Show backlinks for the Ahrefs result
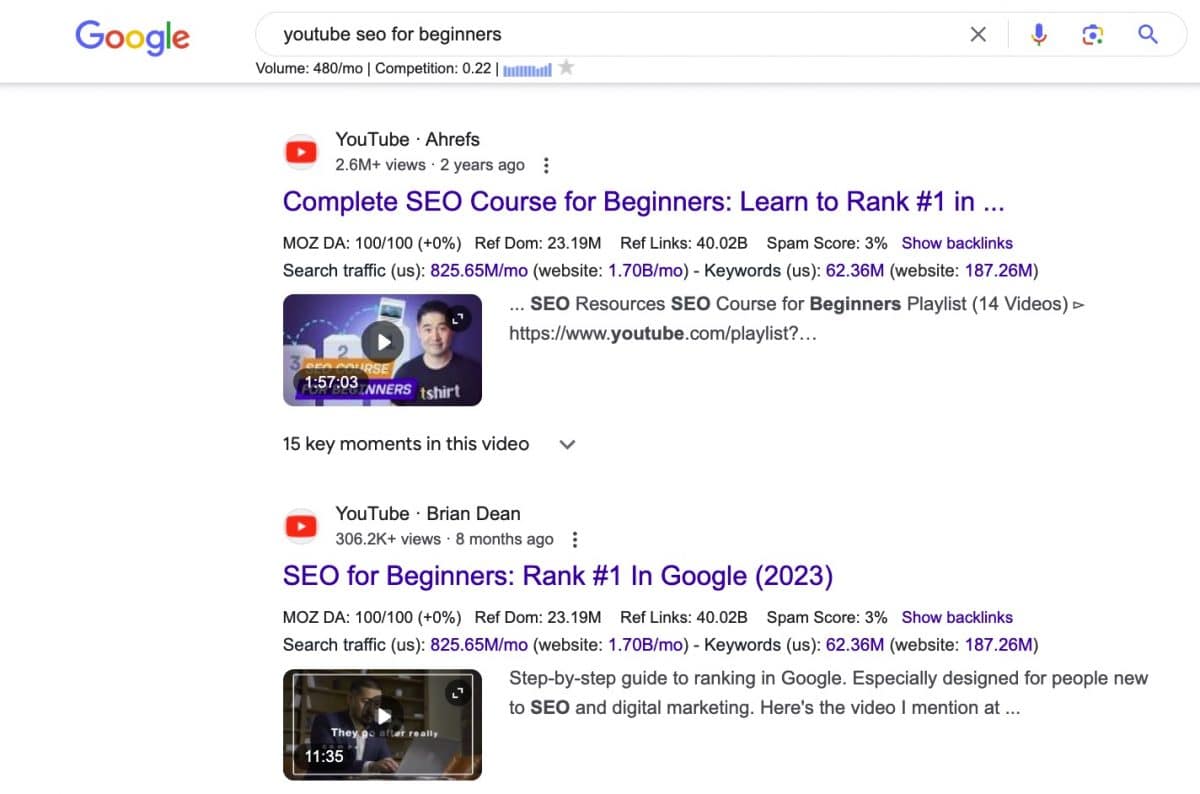 (x=957, y=243)
